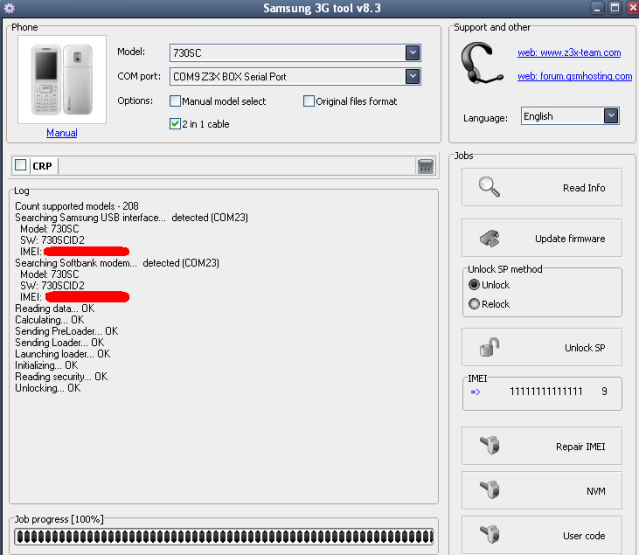
Task: Click log line 'Searching Samsung USB interface...'
Action: click(131, 218)
